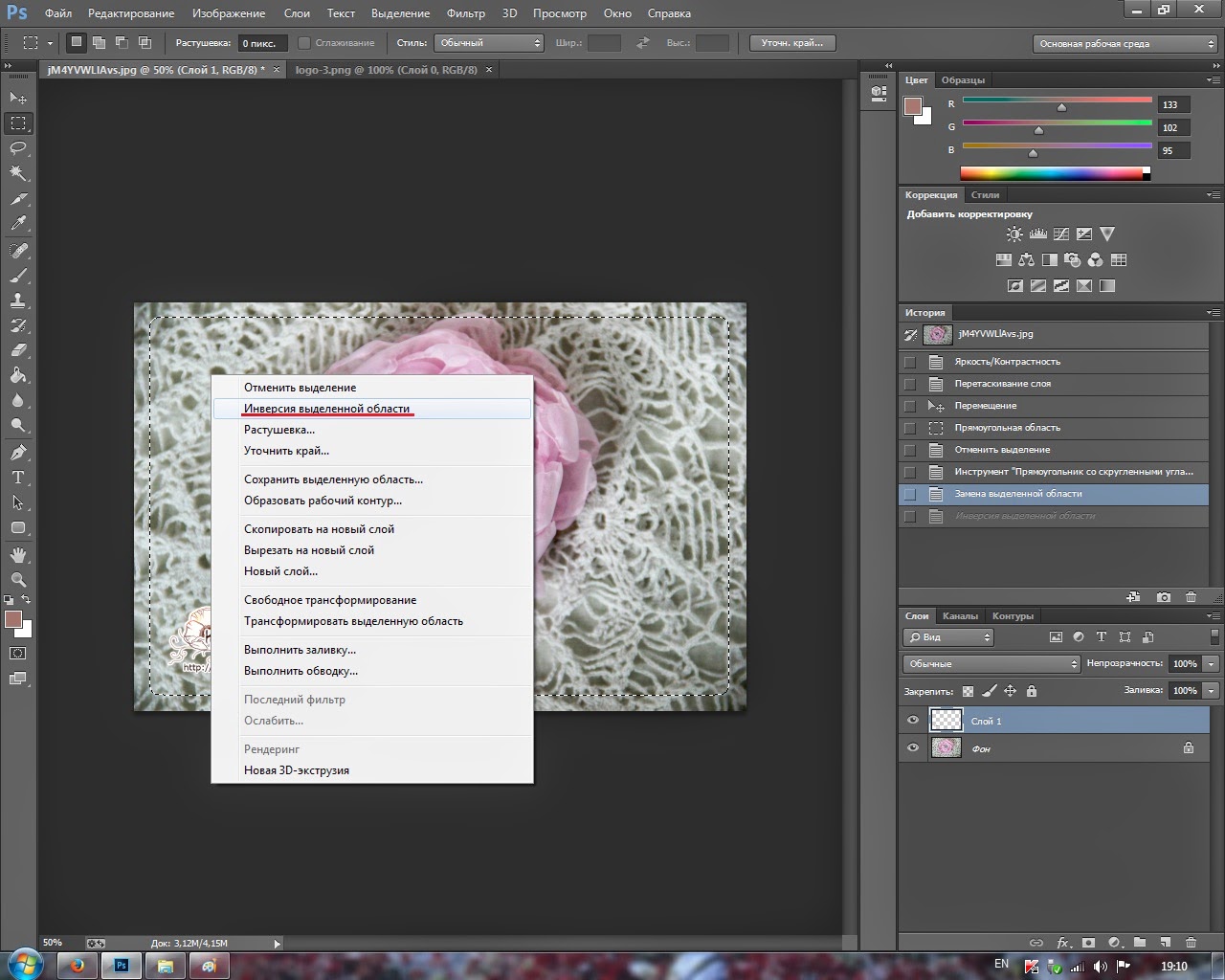1225x980 pixels.
Task: Toggle the Сглаживание checkbox
Action: 304,43
